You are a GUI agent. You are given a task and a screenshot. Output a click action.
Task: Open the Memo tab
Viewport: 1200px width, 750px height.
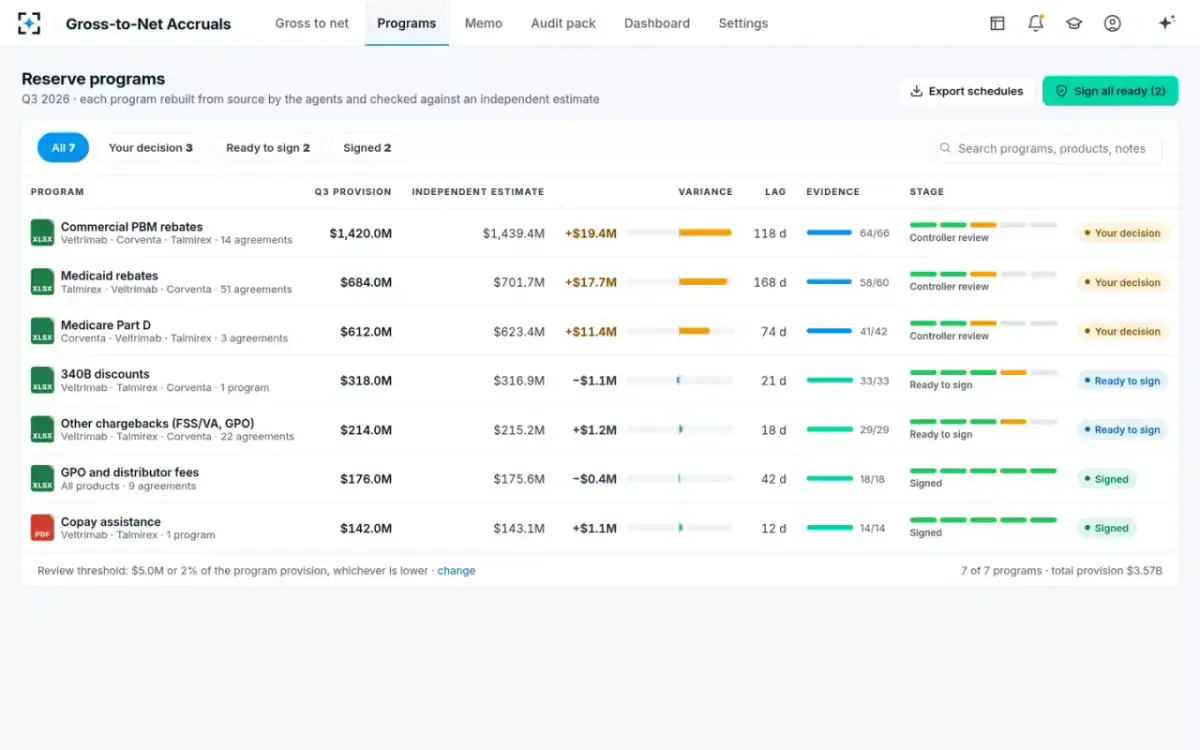pyautogui.click(x=483, y=23)
